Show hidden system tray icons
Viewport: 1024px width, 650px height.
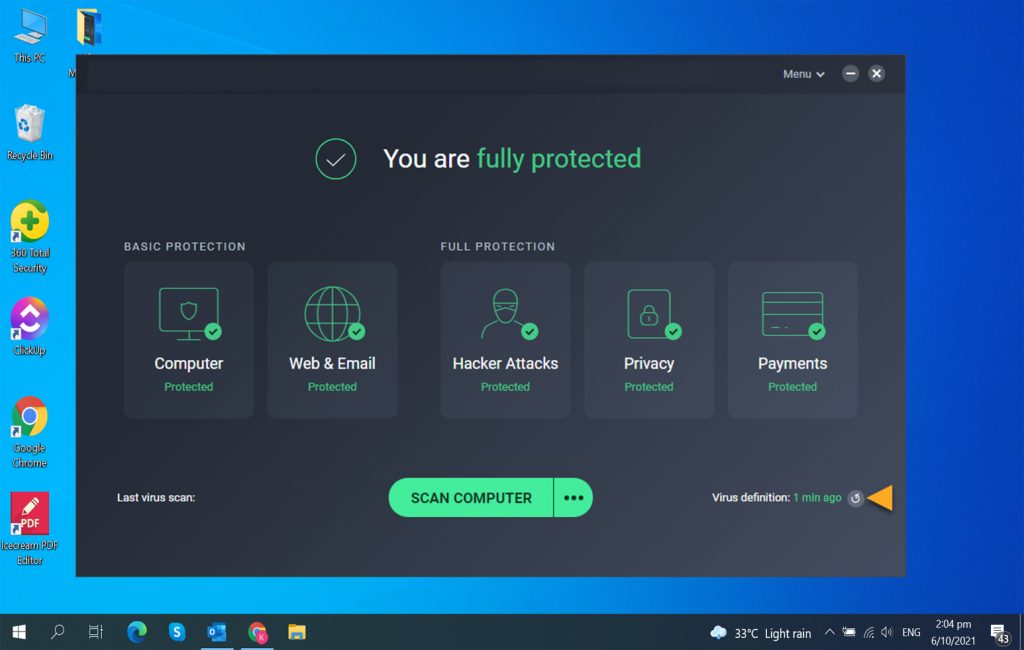click(x=829, y=633)
